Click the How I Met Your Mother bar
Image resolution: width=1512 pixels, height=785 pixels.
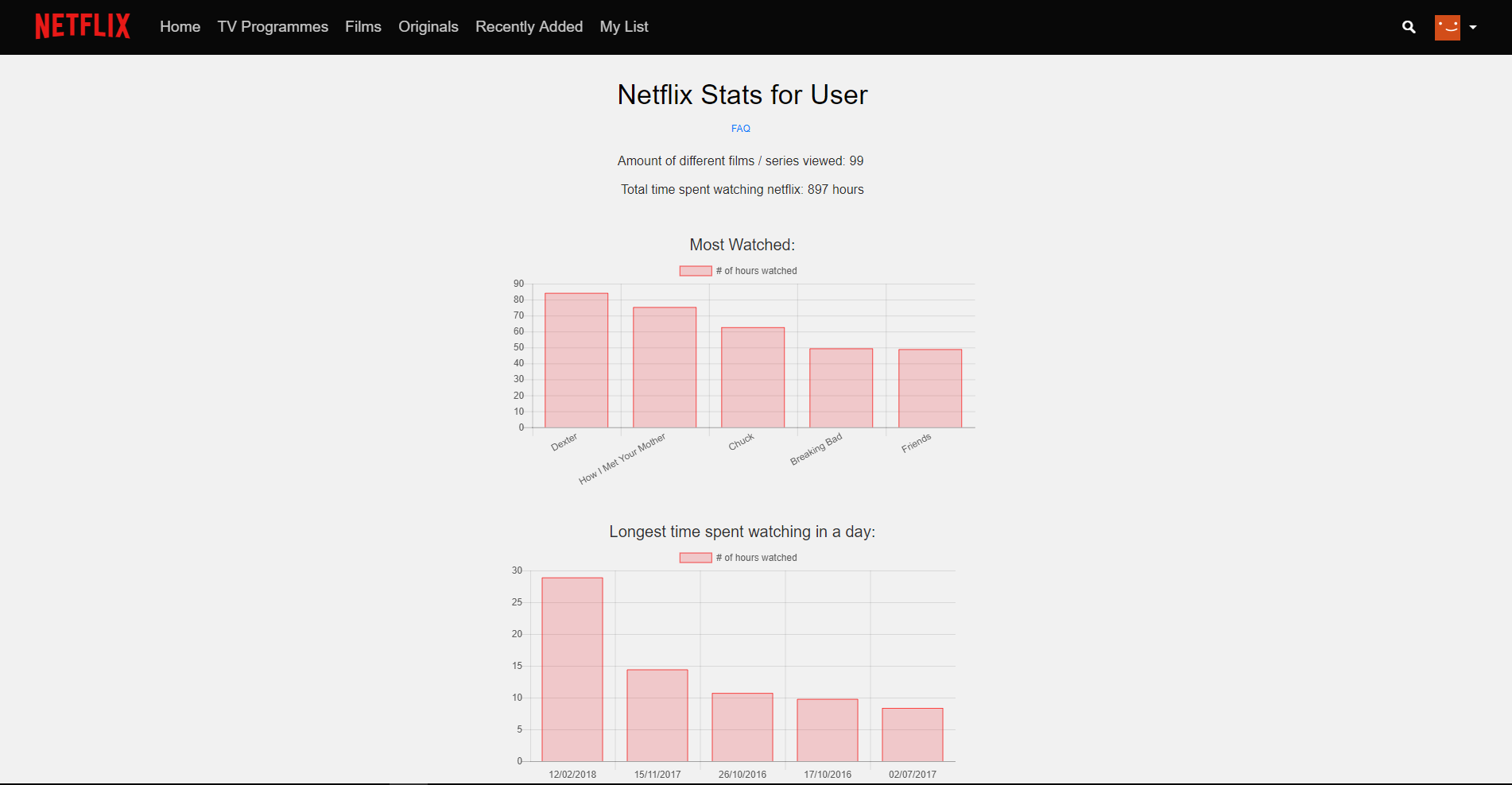pyautogui.click(x=665, y=367)
